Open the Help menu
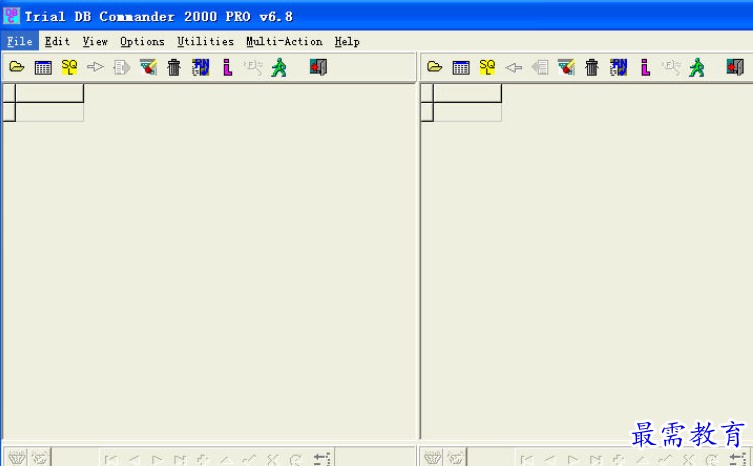753x466 pixels. pos(347,41)
